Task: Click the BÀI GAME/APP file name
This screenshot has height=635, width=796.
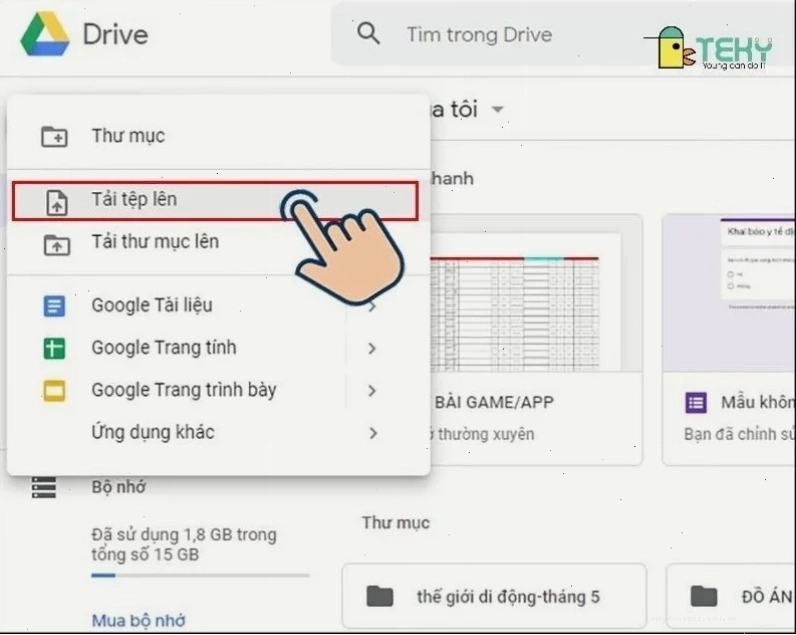Action: [x=494, y=403]
